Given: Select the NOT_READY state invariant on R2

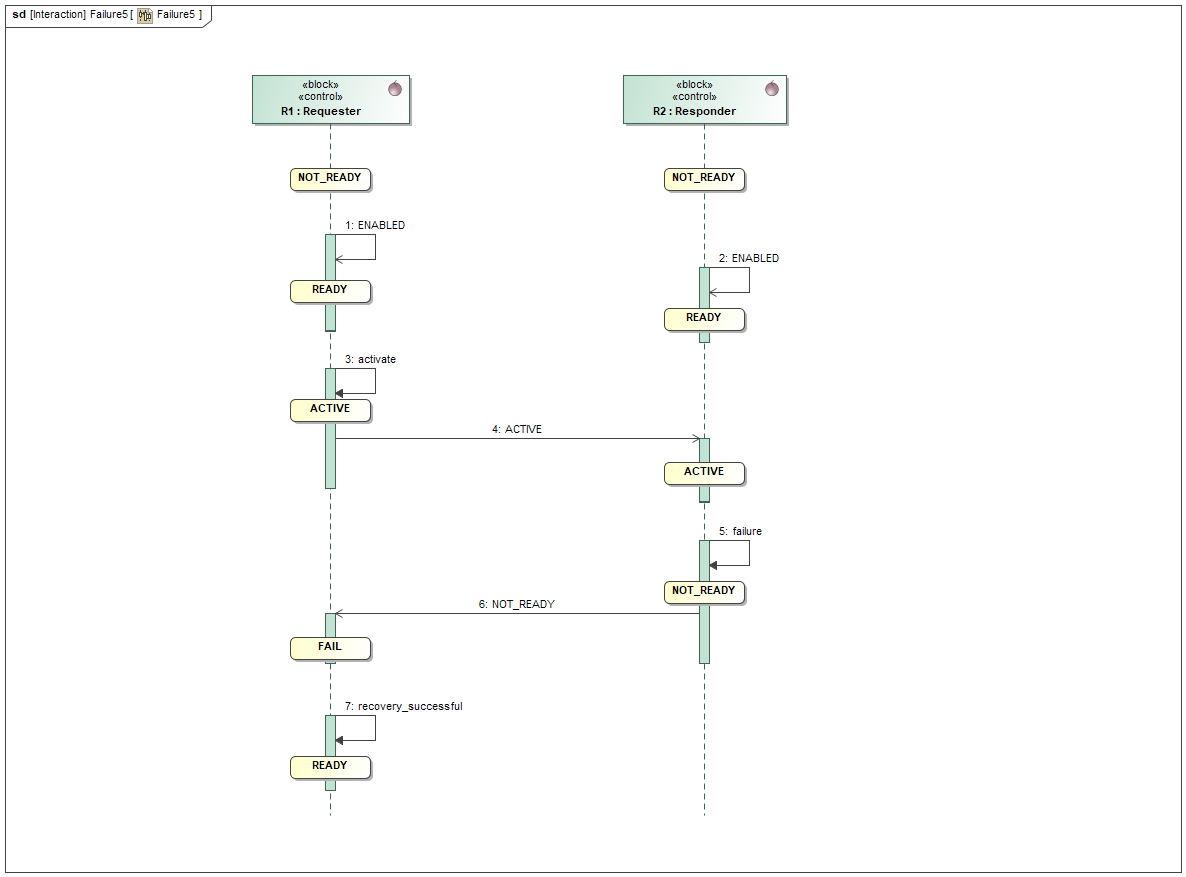Looking at the screenshot, I should point(704,178).
